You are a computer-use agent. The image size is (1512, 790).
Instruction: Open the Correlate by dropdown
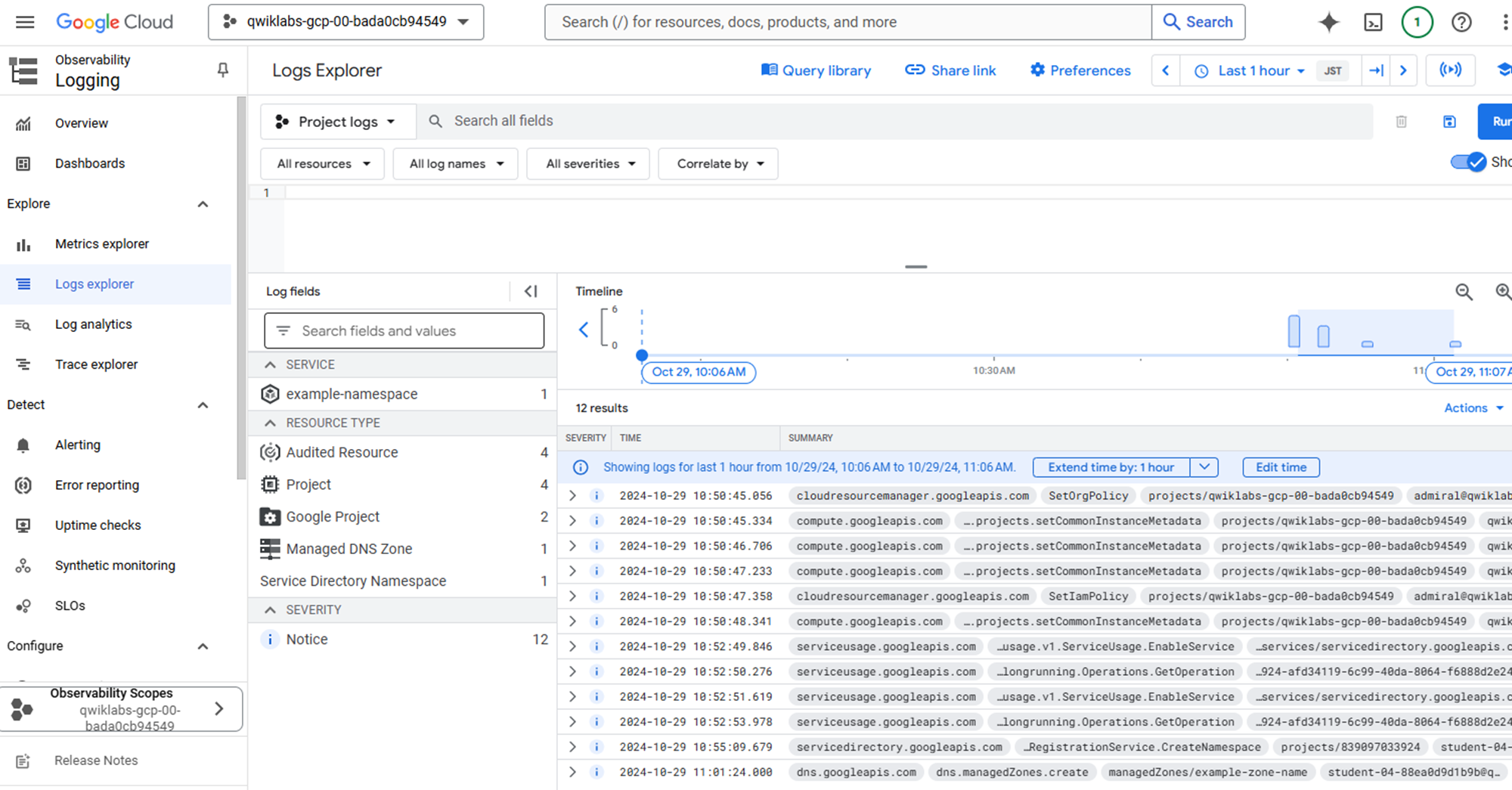click(719, 164)
